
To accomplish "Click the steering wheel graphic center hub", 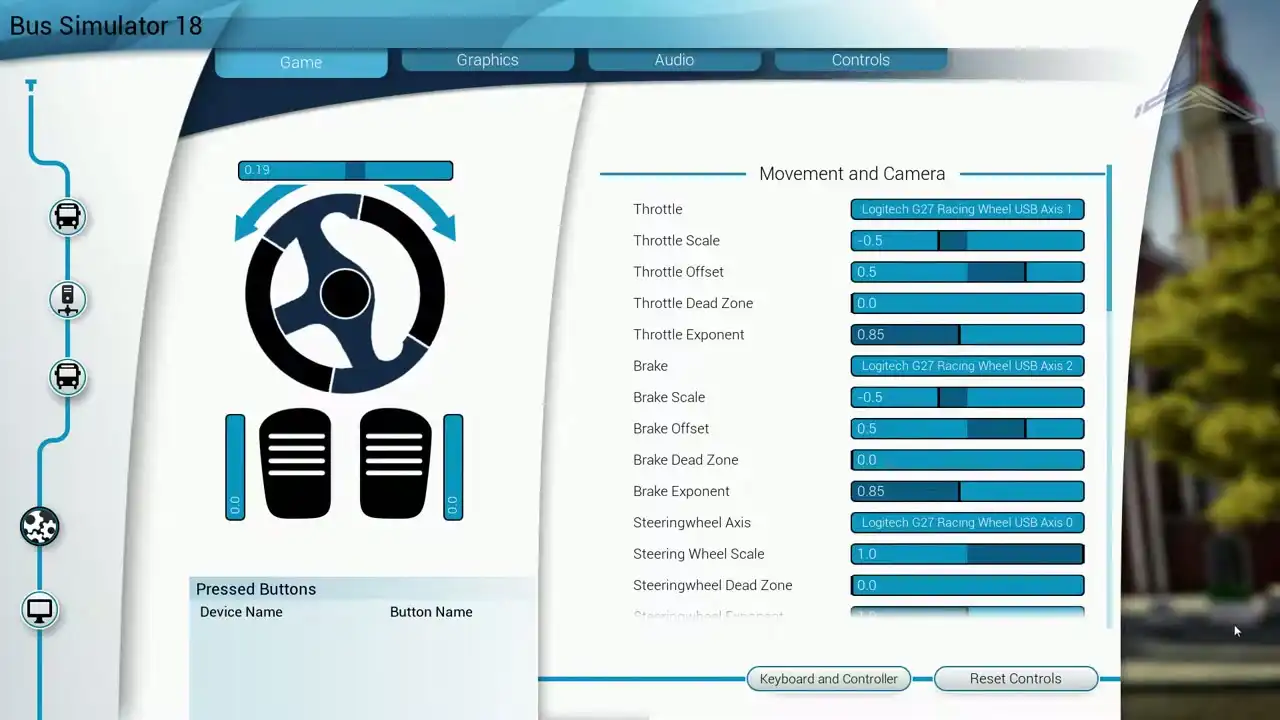I will (x=345, y=294).
